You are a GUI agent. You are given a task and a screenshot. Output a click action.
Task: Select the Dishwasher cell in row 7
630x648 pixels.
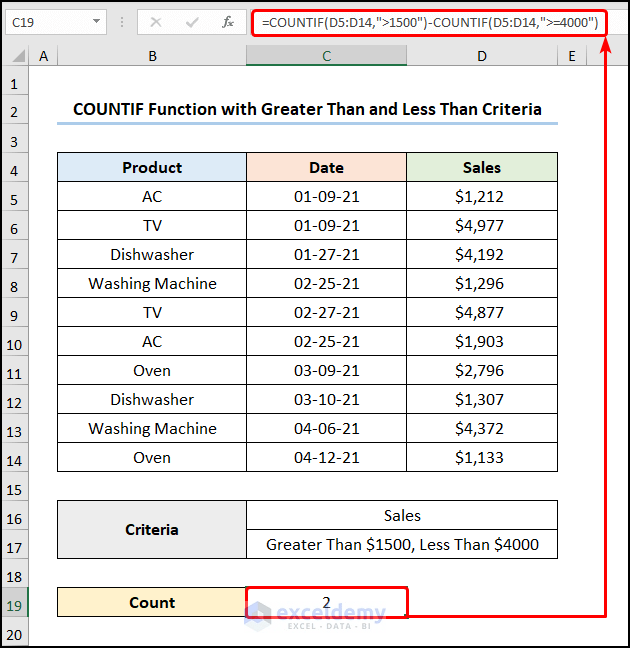pos(152,254)
